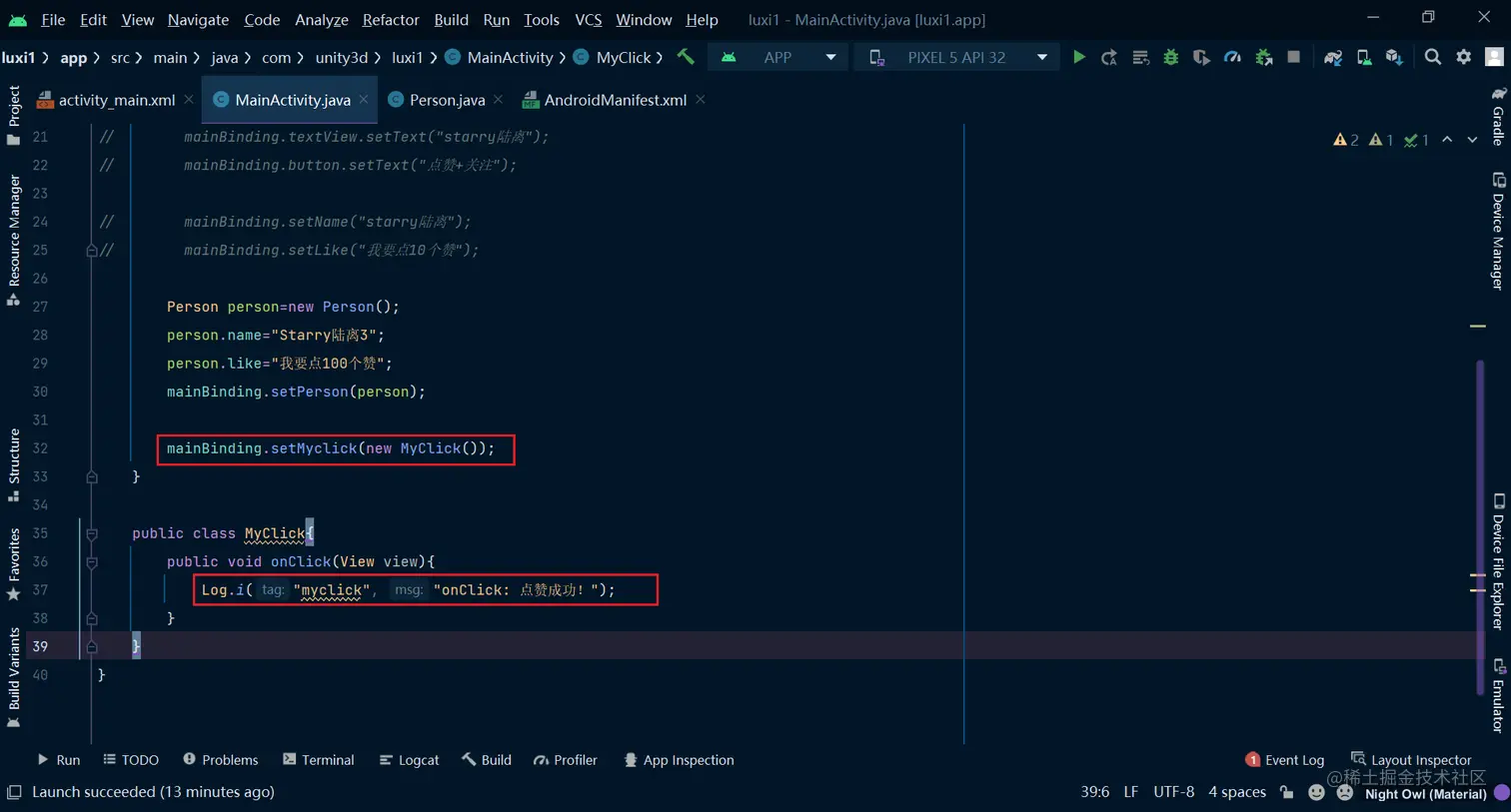Toggle the read-only lock icon in status bar
Screen dimensions: 1511x812
tap(1286, 792)
